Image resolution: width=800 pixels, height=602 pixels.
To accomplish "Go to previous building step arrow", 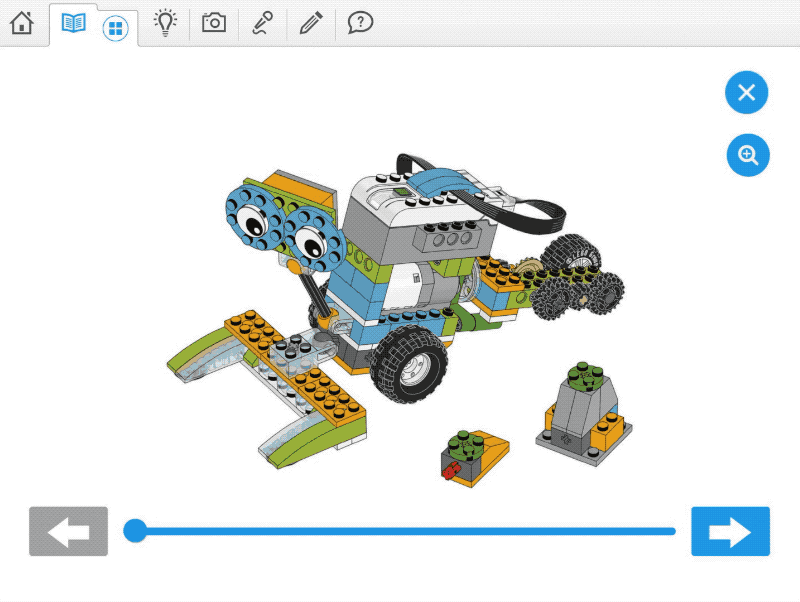I will (68, 531).
